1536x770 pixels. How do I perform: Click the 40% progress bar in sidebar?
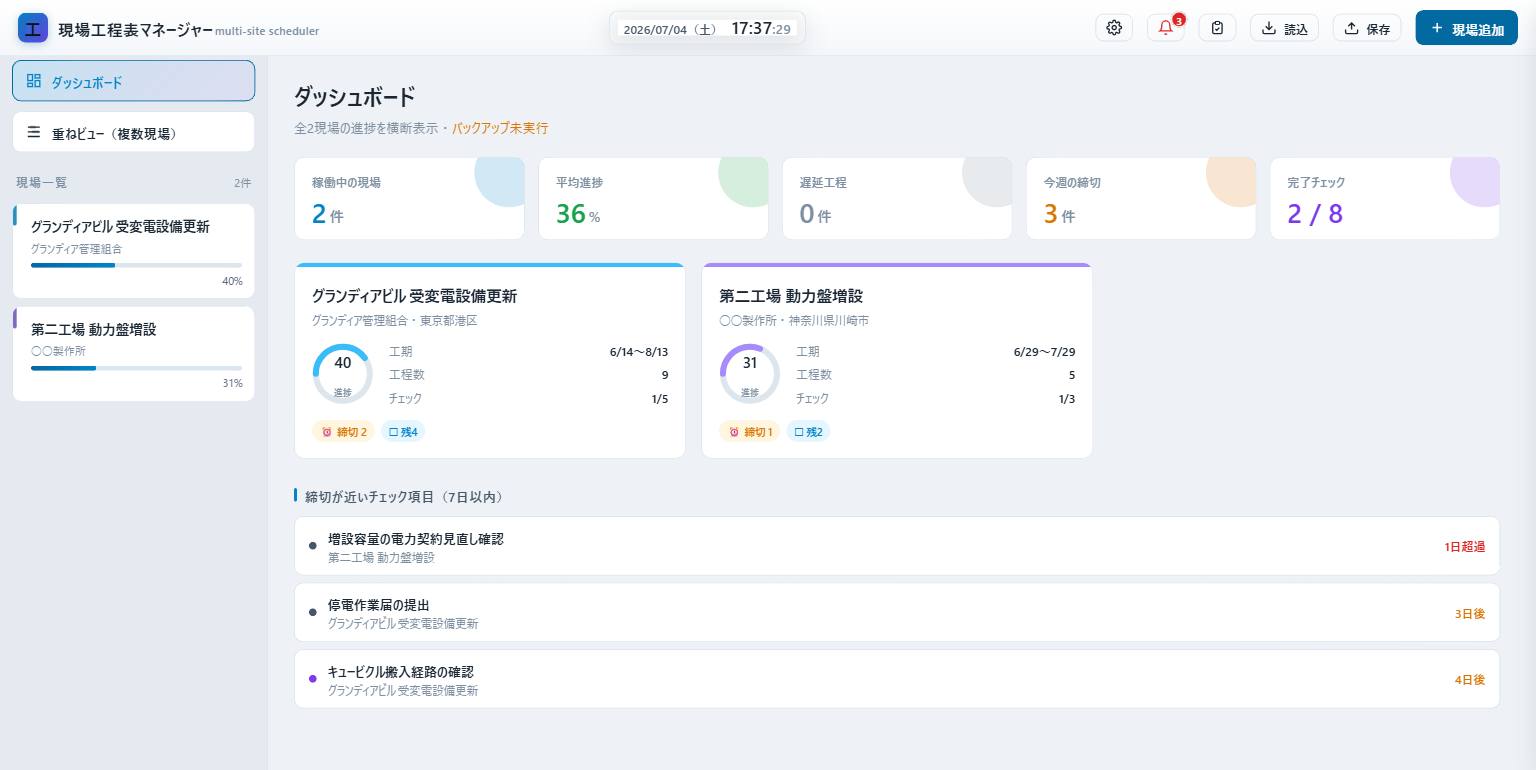click(x=136, y=265)
